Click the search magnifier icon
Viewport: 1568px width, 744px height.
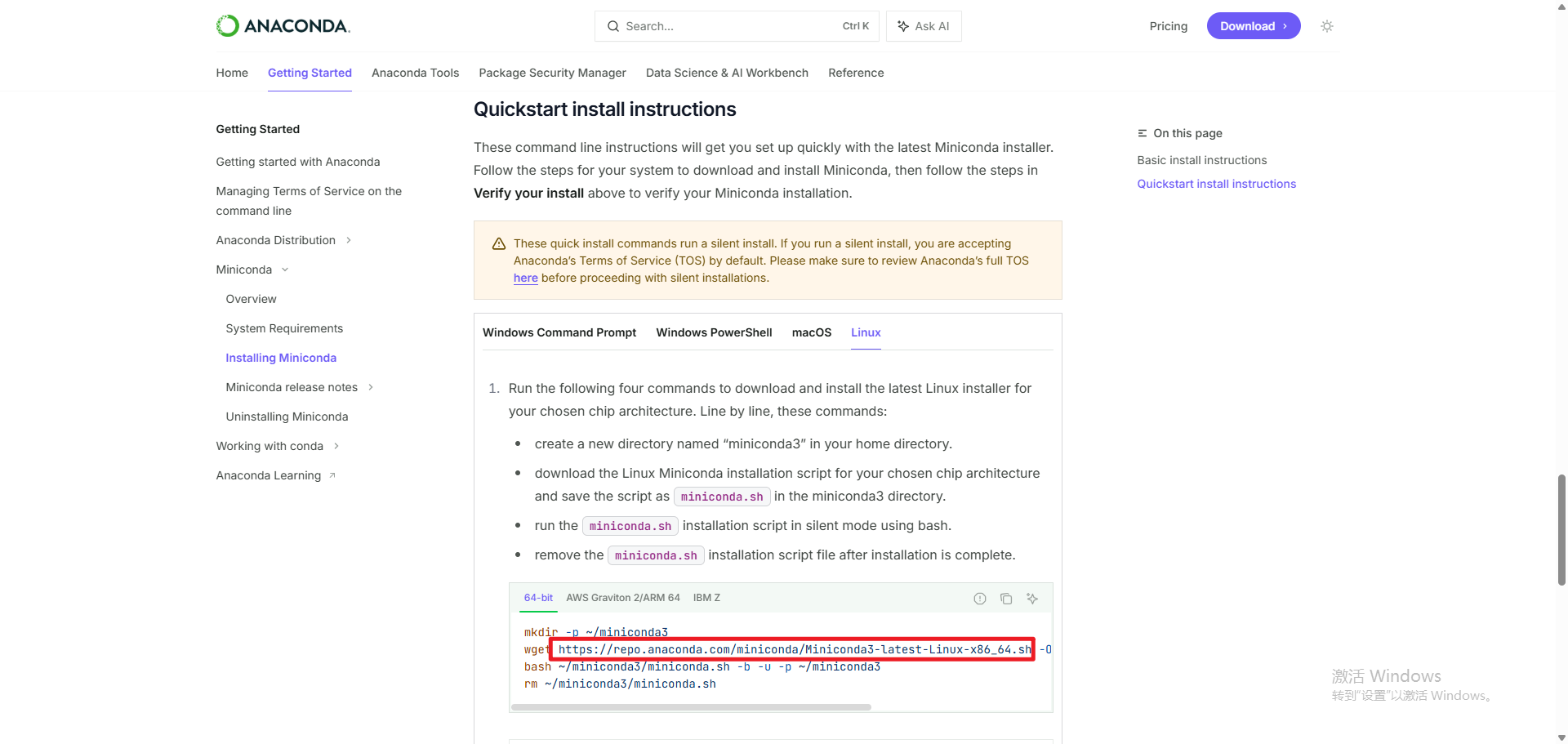coord(612,26)
